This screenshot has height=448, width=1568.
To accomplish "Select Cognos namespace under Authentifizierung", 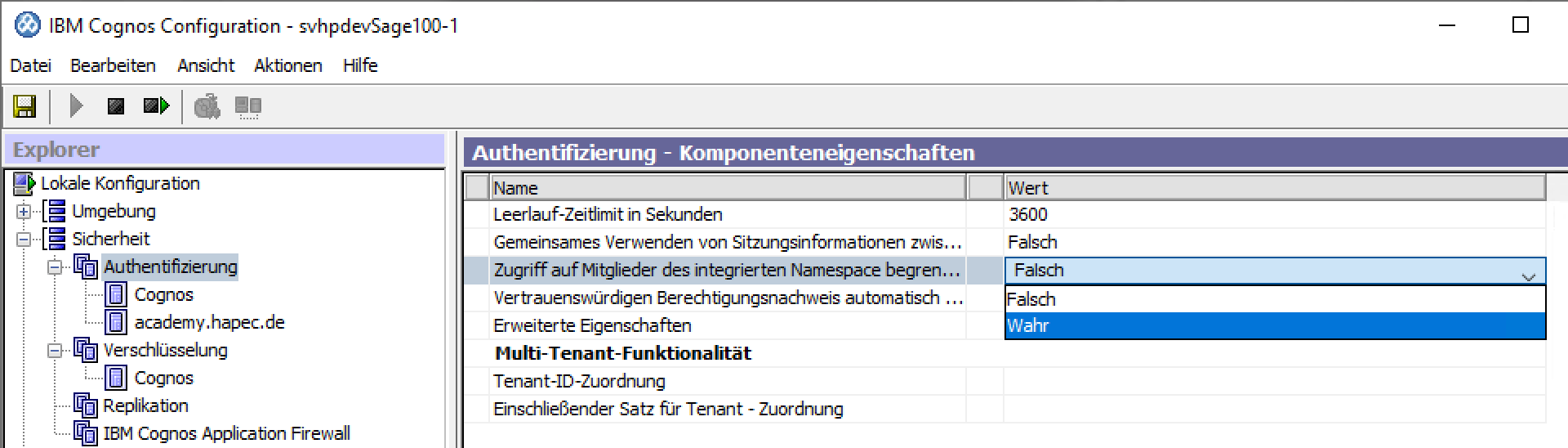I will coord(163,294).
